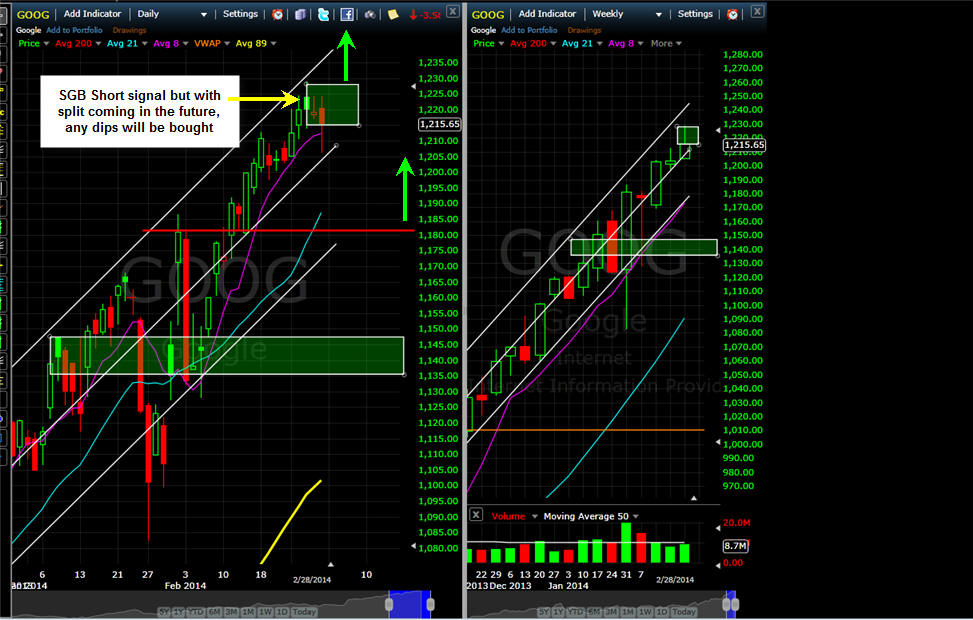Click the Twitter share icon

click(323, 14)
